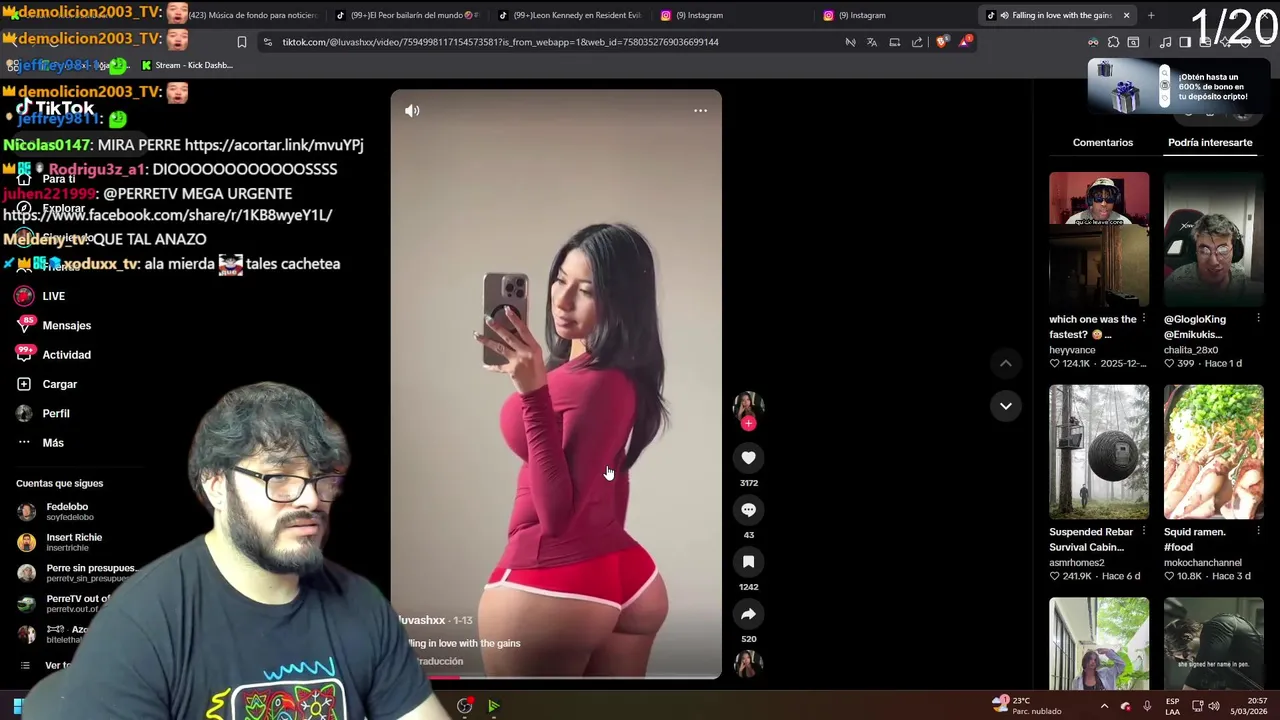Share video using the arrow icon
The image size is (1280, 720).
tap(748, 614)
